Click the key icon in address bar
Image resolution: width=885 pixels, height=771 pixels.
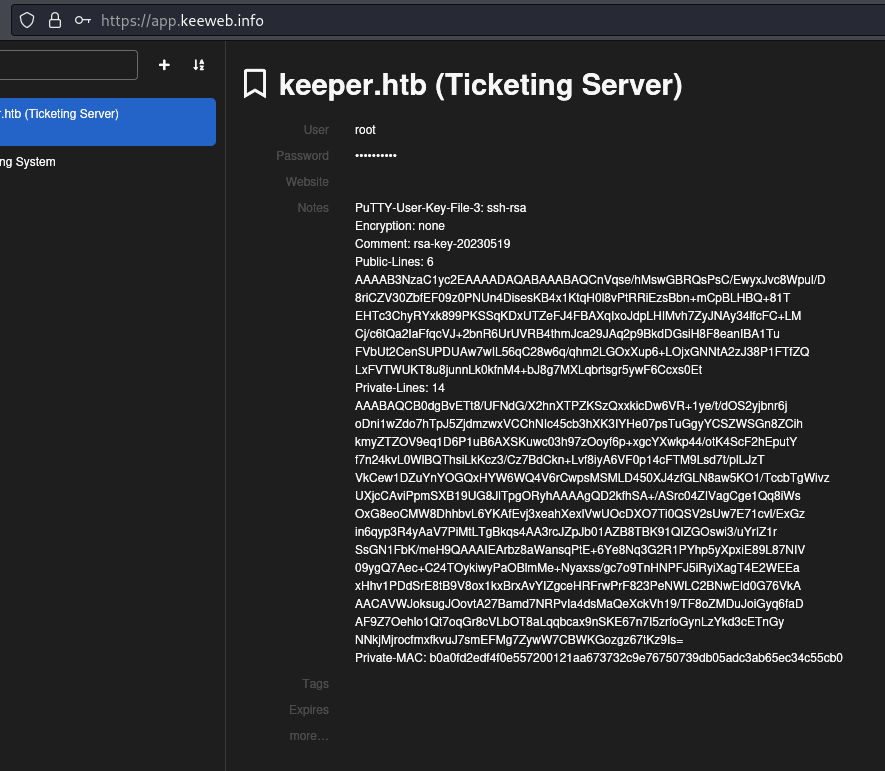click(83, 20)
